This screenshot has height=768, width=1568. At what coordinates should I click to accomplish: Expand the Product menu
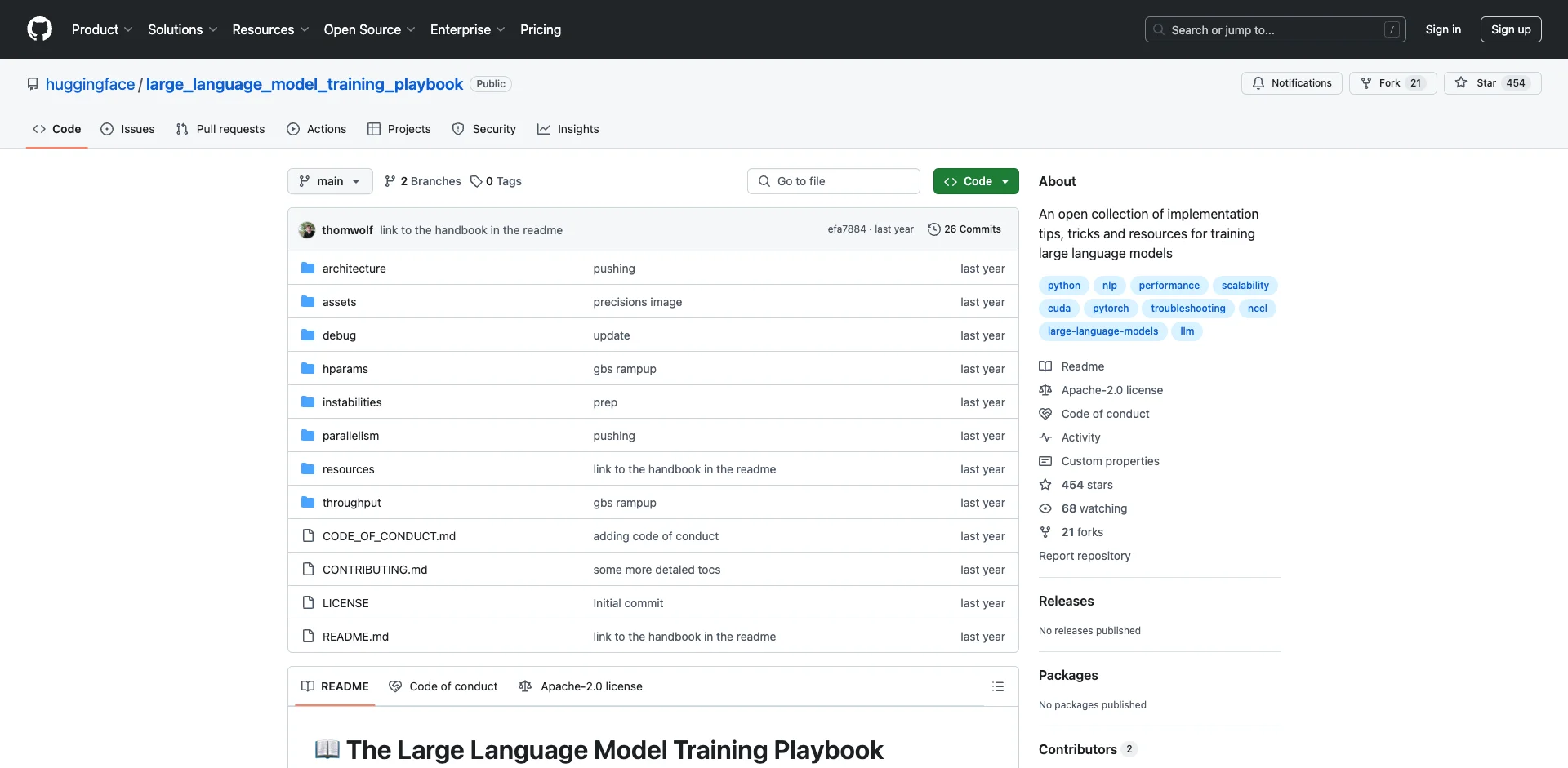[x=102, y=29]
